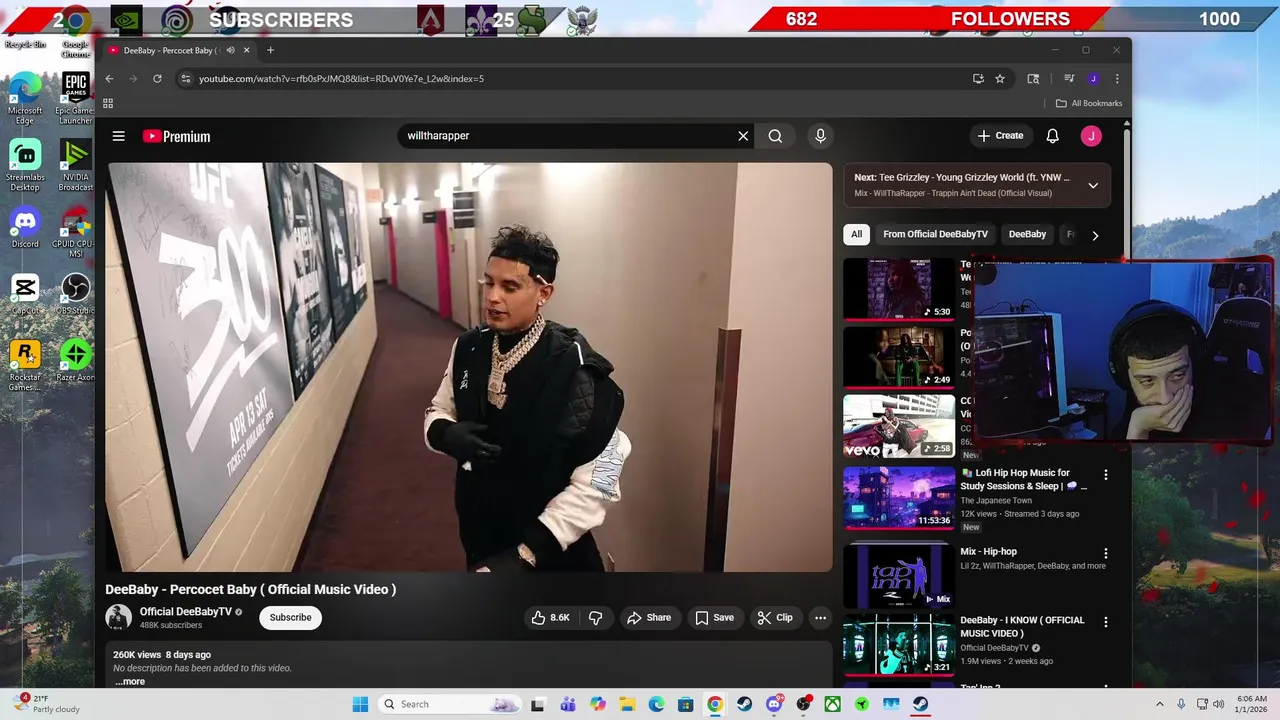Select From Official DeeBabyTV chip
This screenshot has width=1280, height=720.
[935, 234]
